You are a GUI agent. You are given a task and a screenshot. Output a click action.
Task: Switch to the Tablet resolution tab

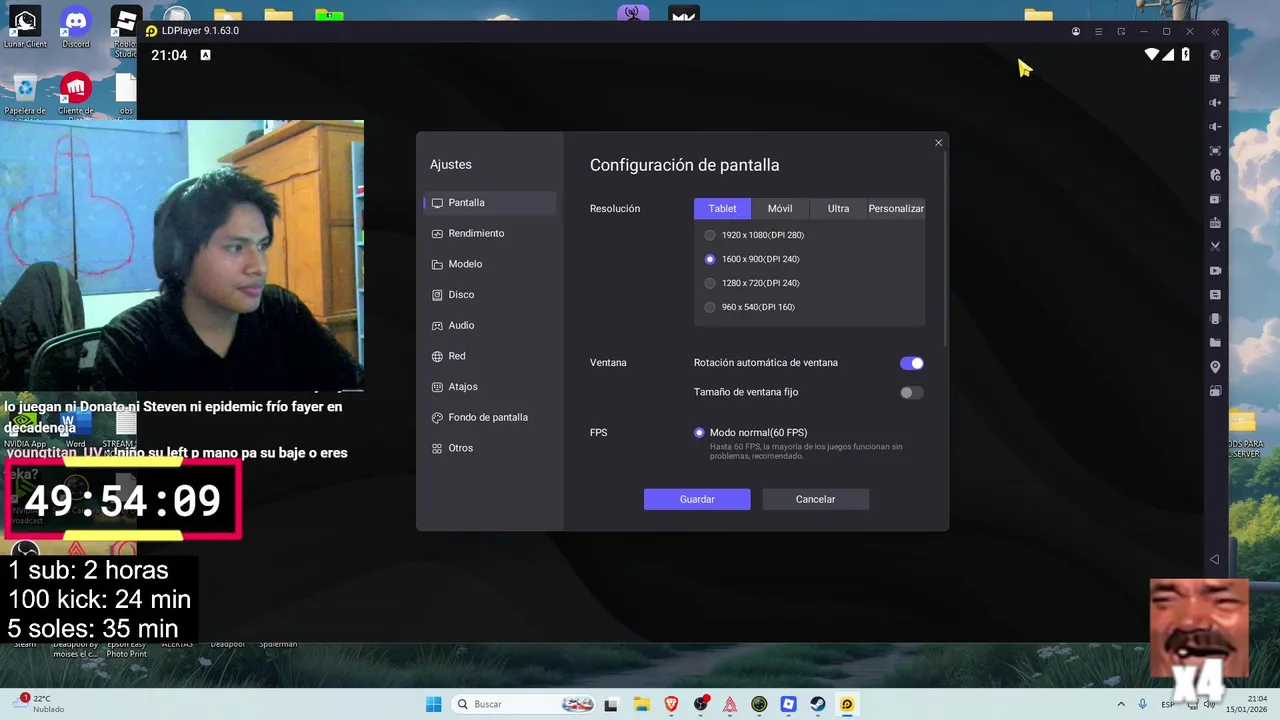[722, 208]
